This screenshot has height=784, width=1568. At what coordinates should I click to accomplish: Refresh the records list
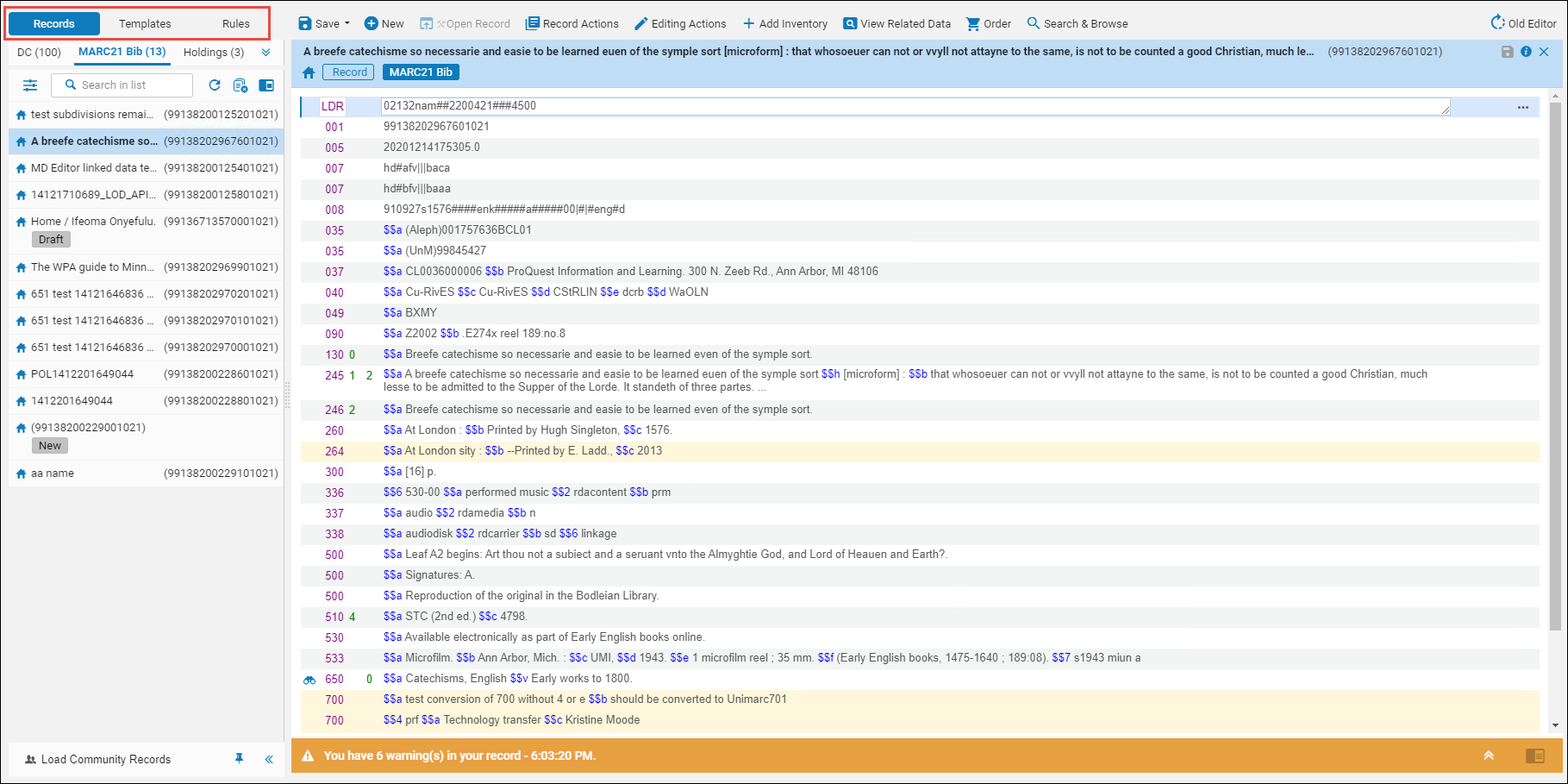point(215,85)
